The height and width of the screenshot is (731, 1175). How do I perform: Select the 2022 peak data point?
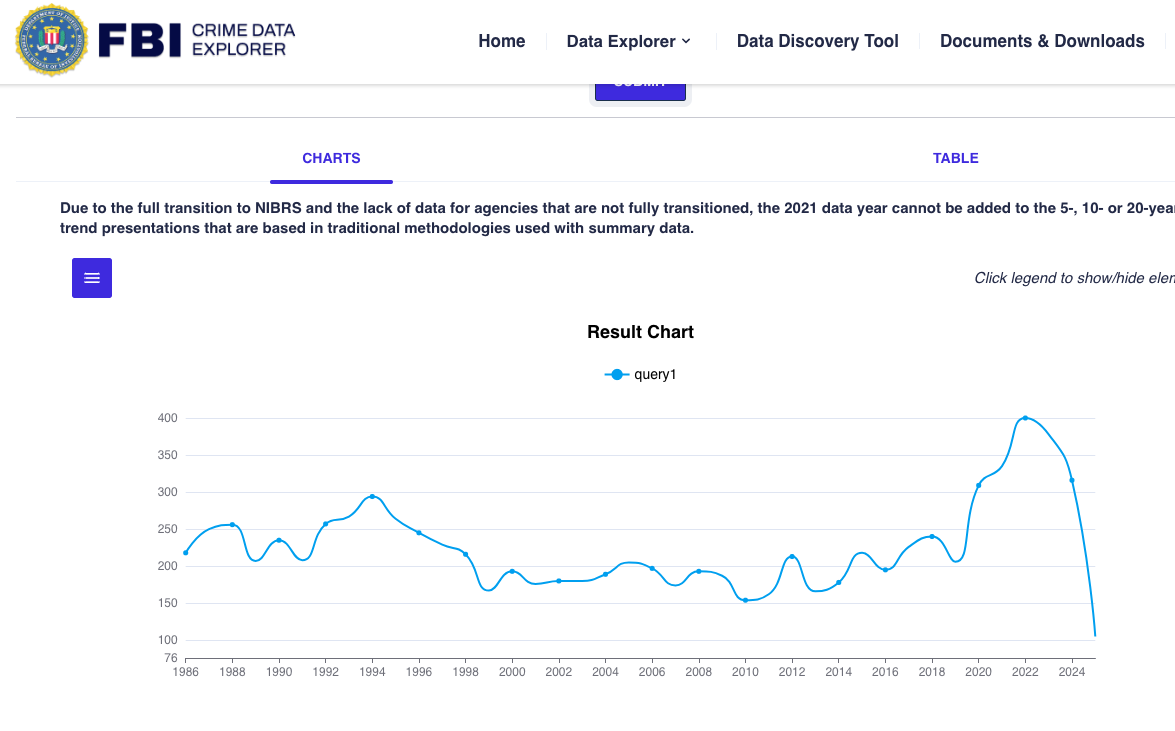(1025, 418)
